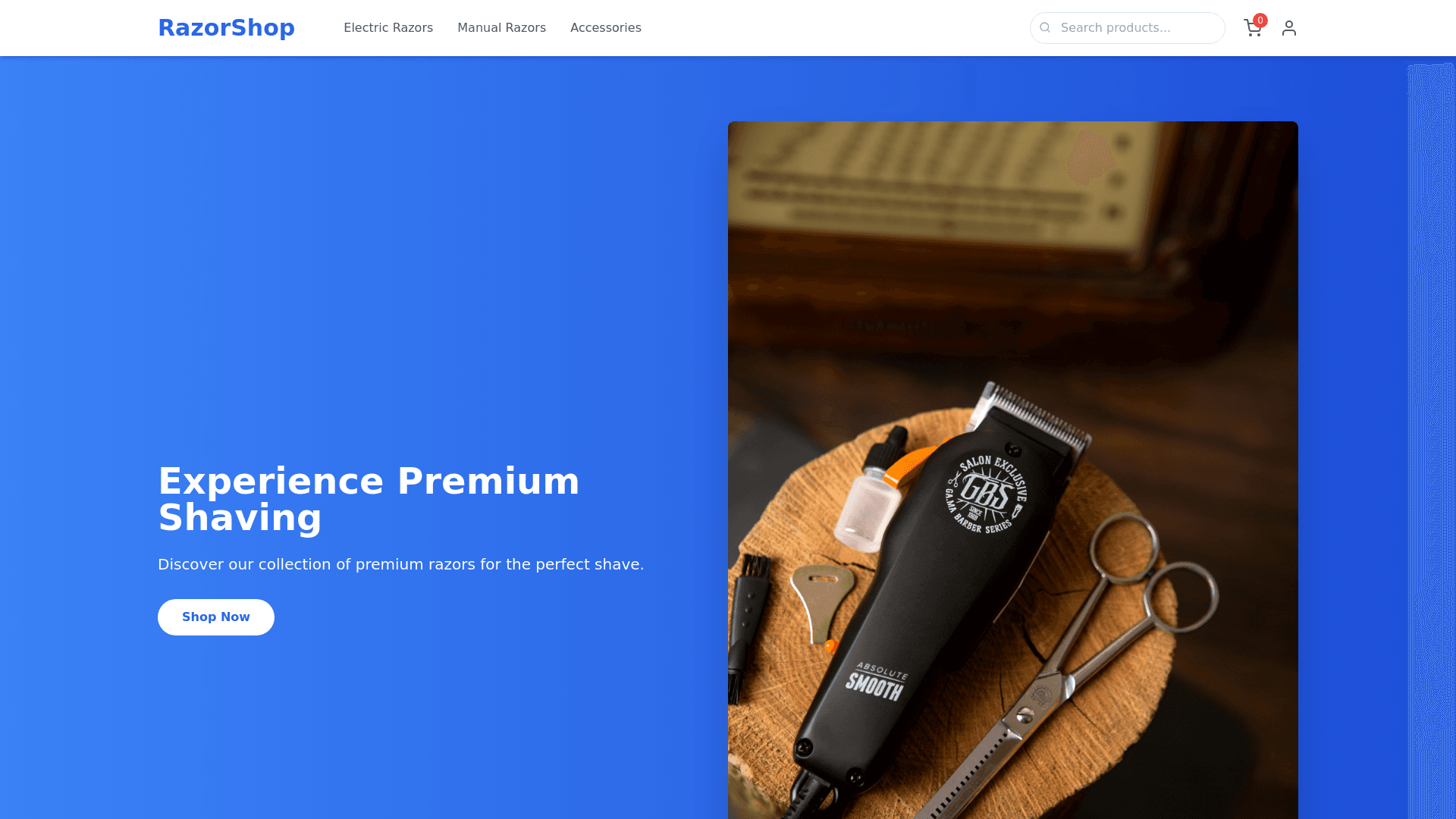Select Accessories in the navigation
This screenshot has width=1456, height=819.
pyautogui.click(x=606, y=28)
